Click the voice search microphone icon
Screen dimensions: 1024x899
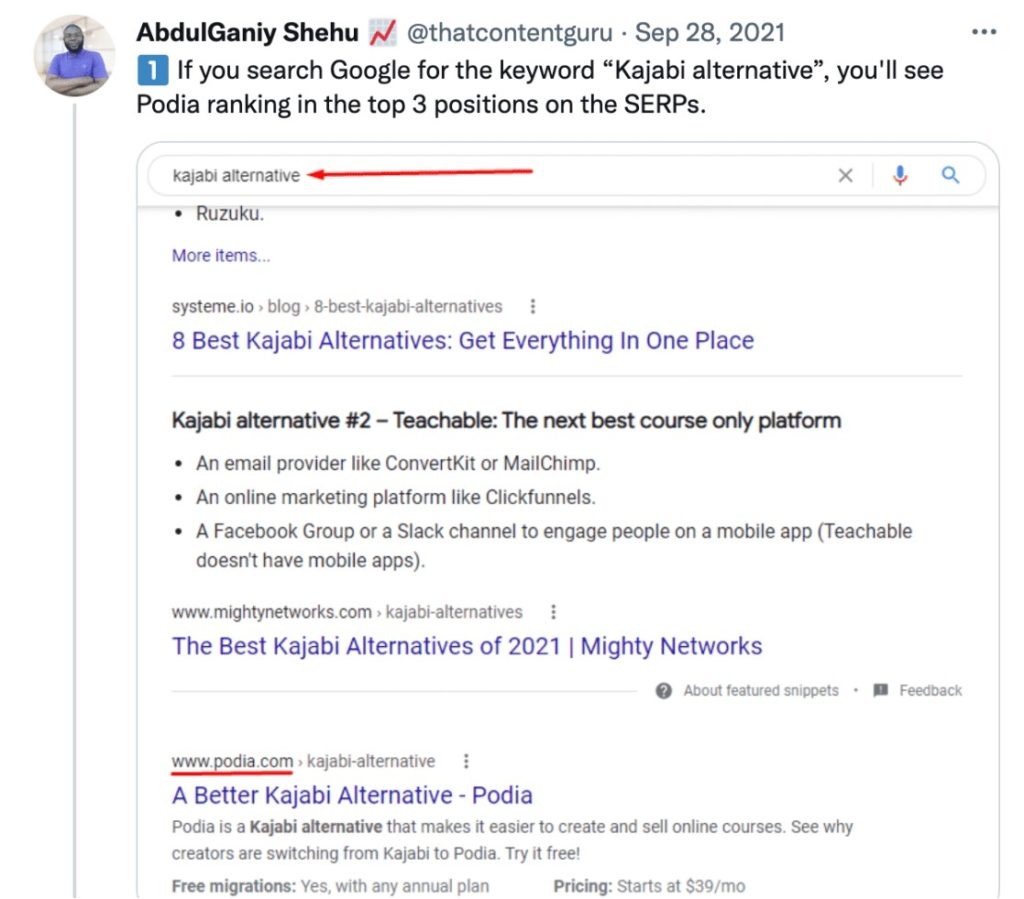point(900,176)
